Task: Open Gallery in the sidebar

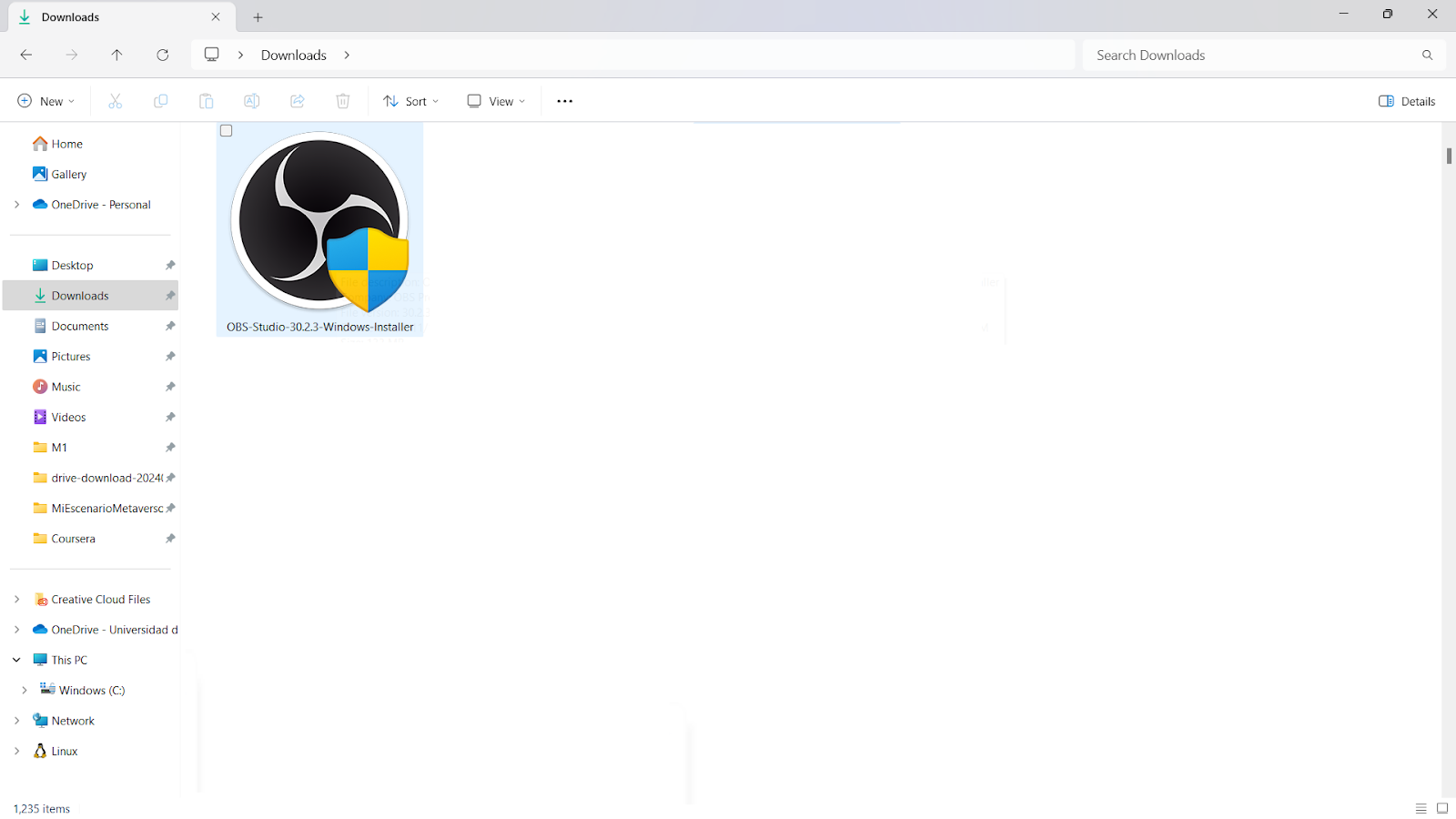Action: tap(69, 175)
